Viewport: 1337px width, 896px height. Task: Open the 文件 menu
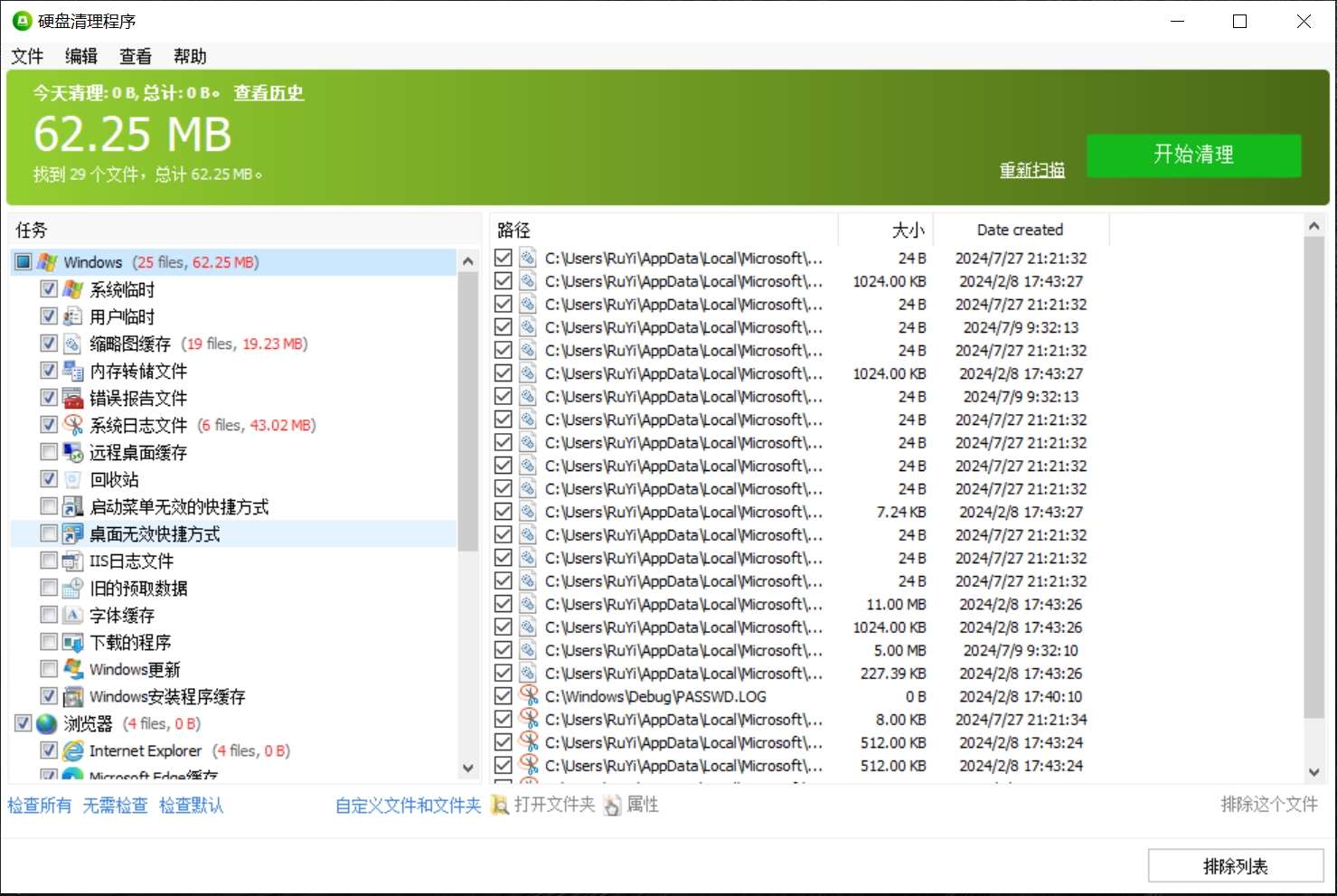[x=26, y=56]
